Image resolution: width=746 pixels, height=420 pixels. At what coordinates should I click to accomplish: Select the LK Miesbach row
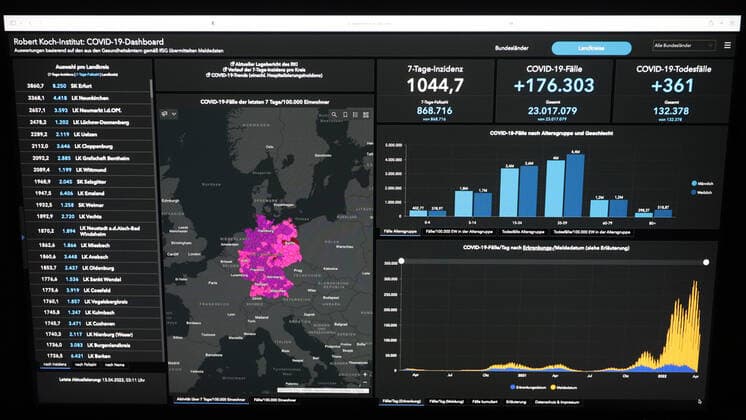[94, 245]
